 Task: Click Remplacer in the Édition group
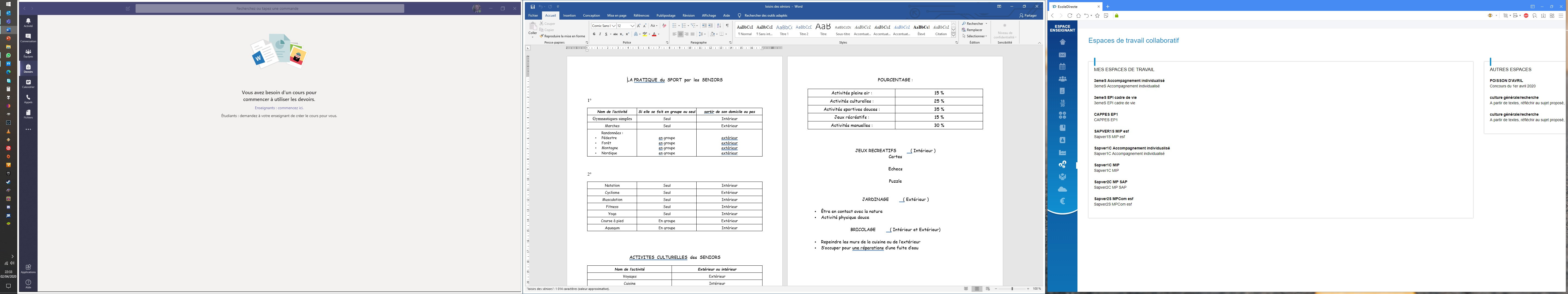point(973,30)
